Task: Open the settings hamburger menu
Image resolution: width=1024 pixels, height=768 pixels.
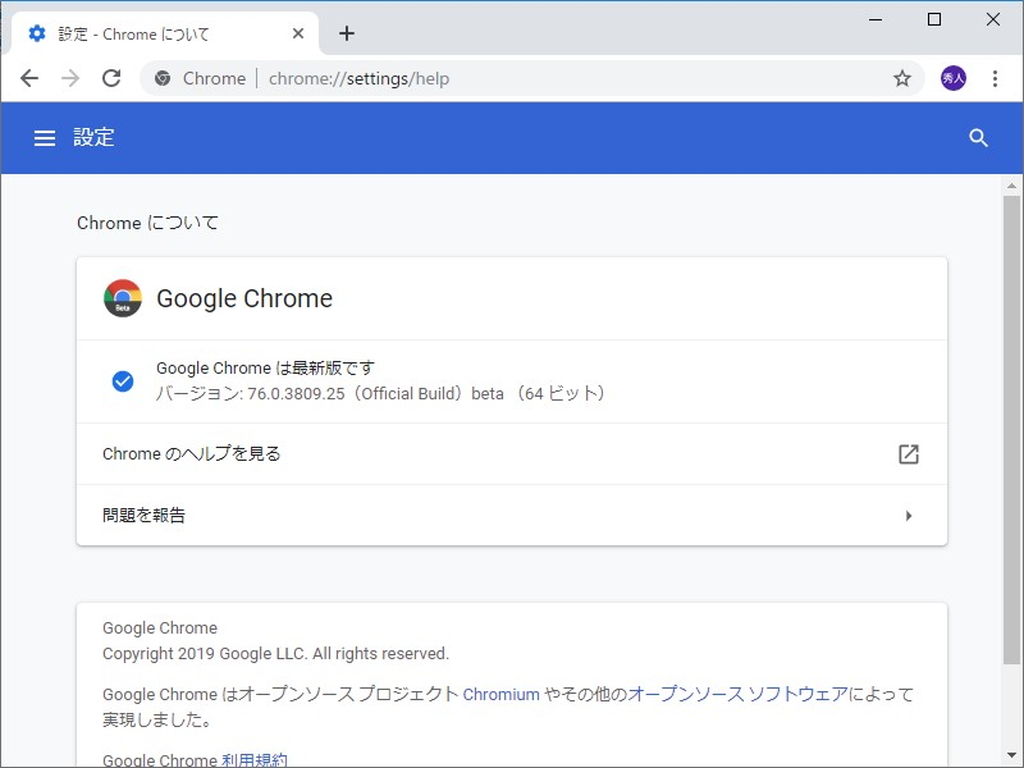Action: coord(44,138)
